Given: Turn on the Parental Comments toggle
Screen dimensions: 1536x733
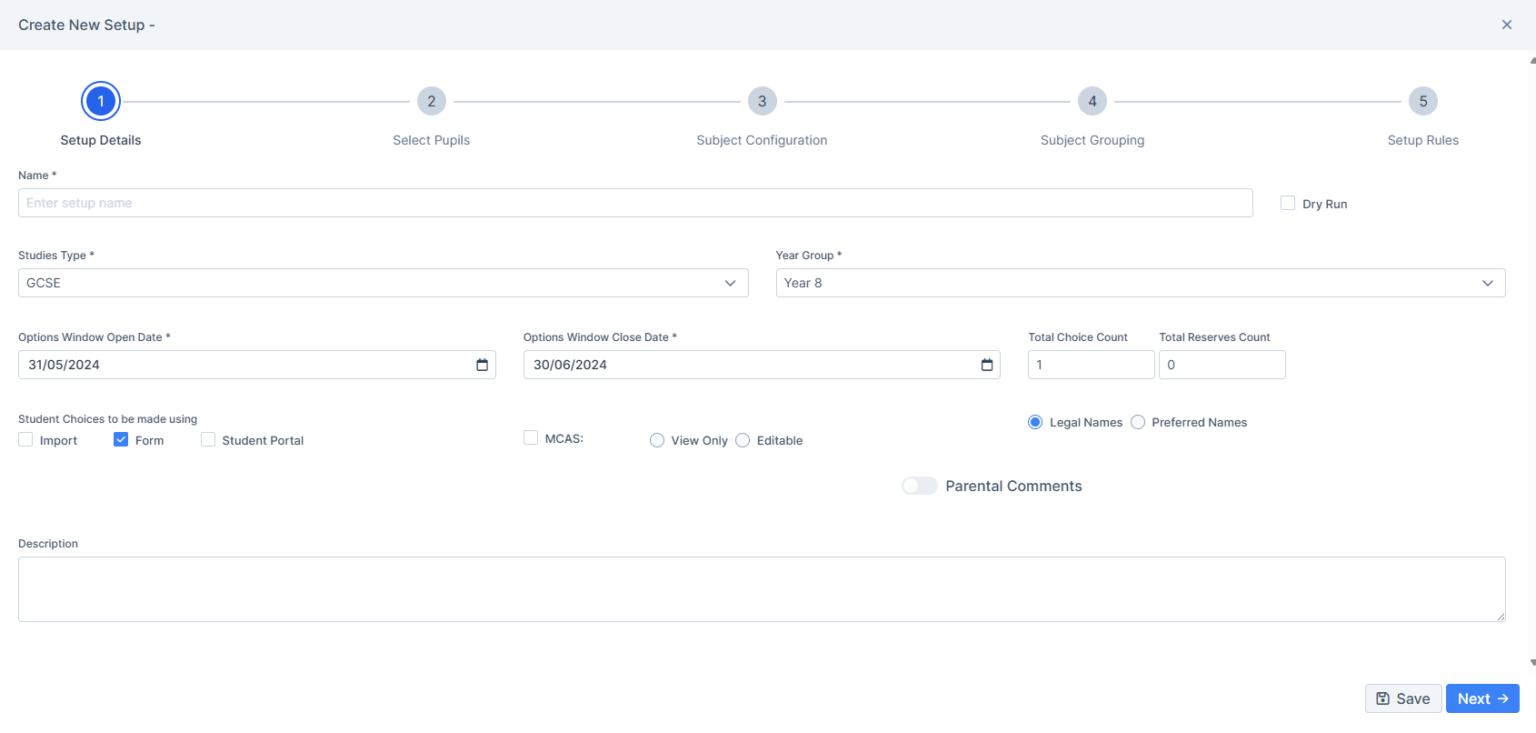Looking at the screenshot, I should [919, 485].
